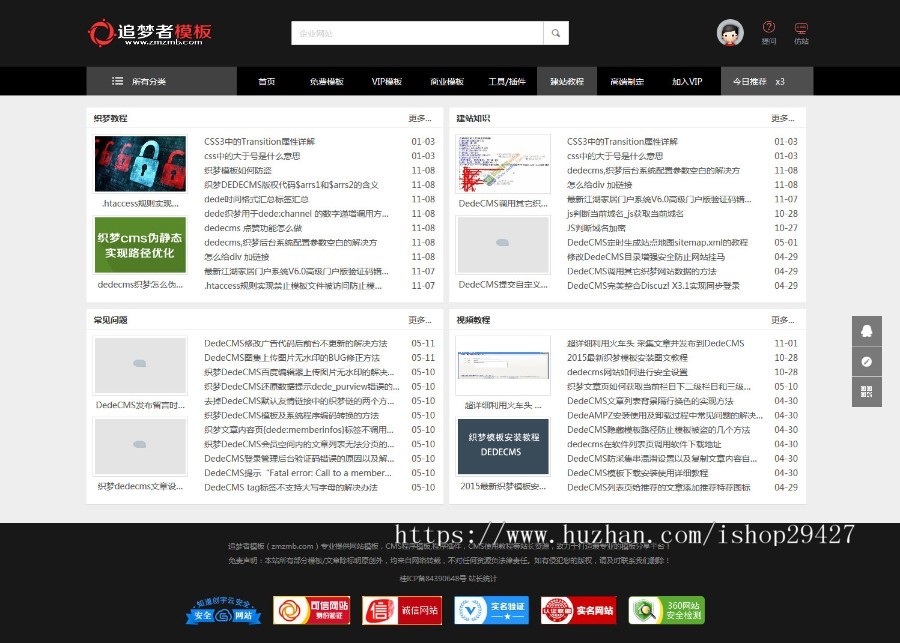Open DedeCMS提示 Fatal error article
The image size is (900, 643).
point(298,473)
